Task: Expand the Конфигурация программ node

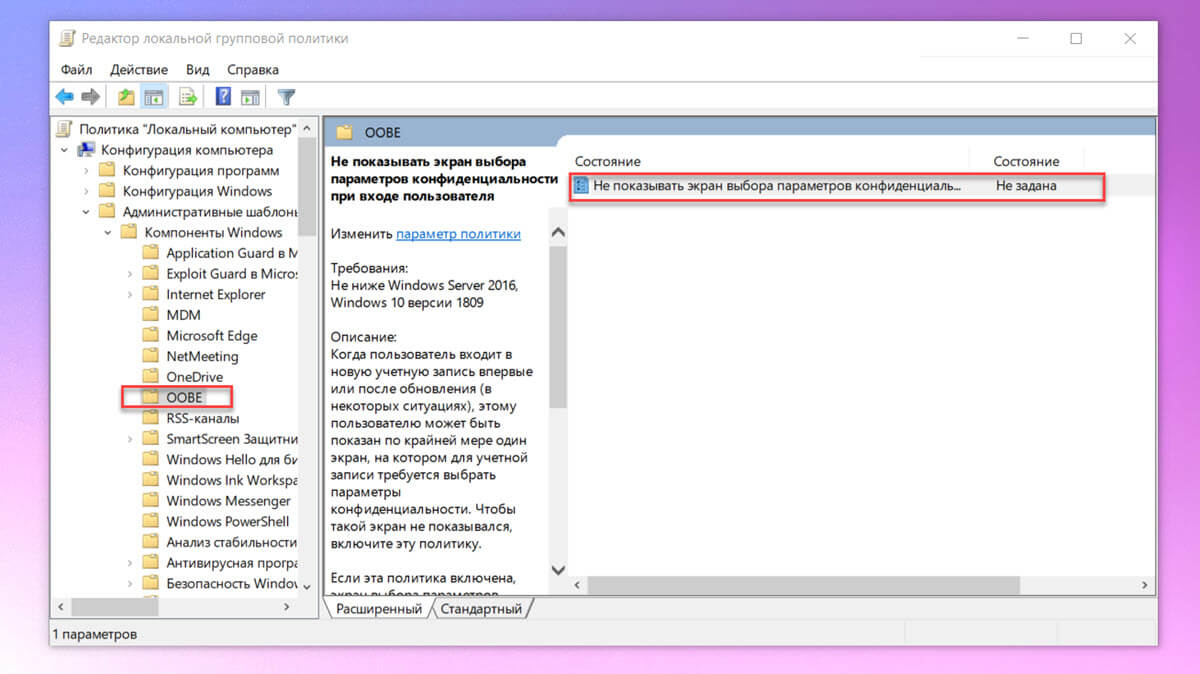Action: 86,171
